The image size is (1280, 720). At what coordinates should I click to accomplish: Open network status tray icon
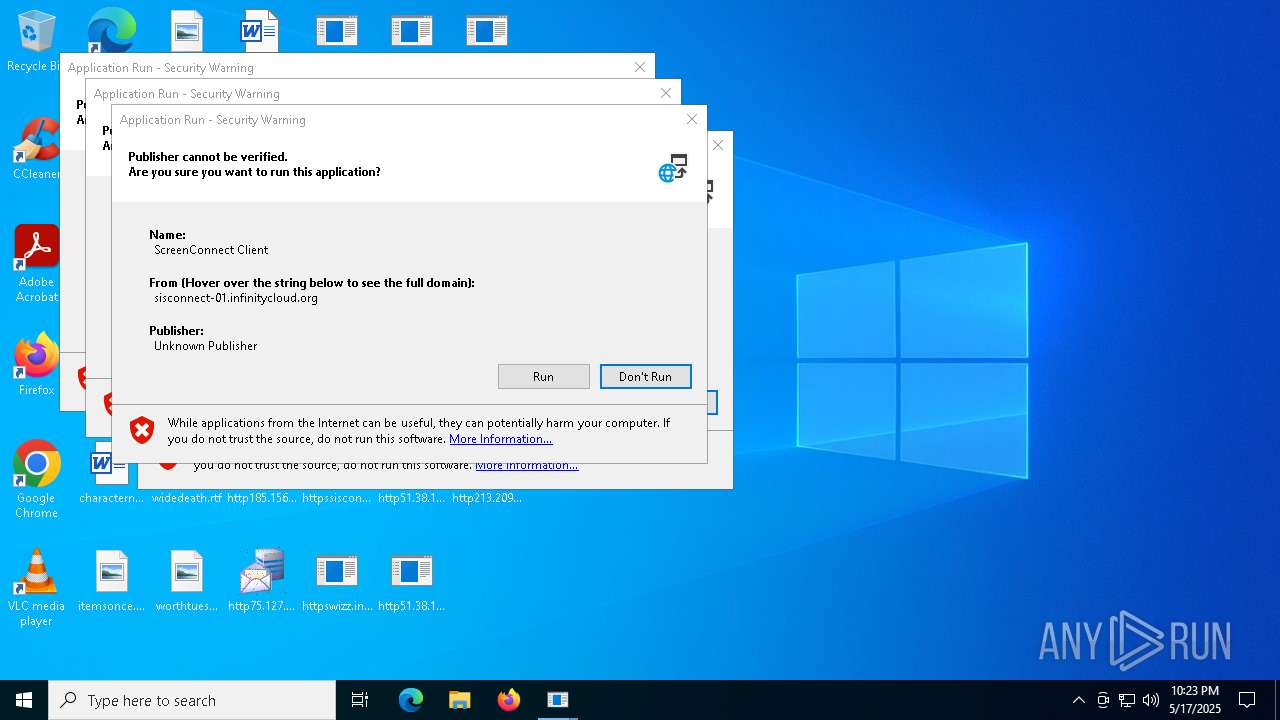1127,700
